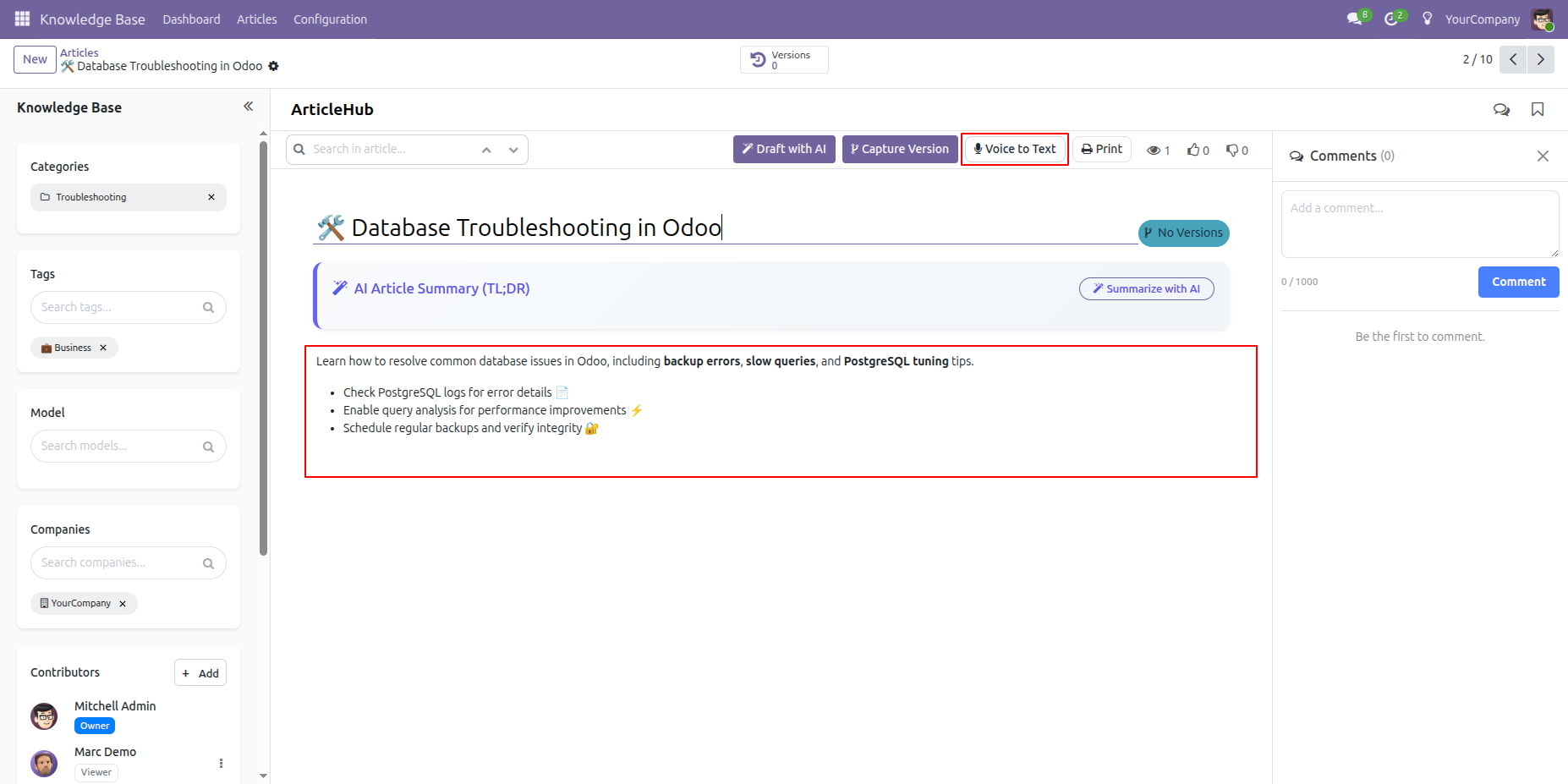
Task: Click Marc Demo avatar
Action: [44, 763]
